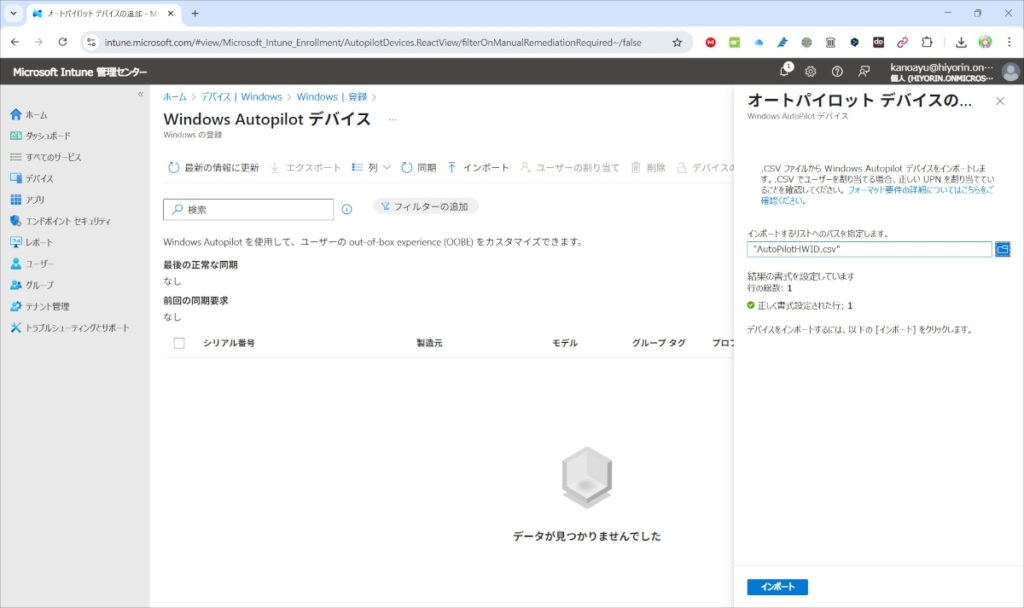The height and width of the screenshot is (608, 1024).
Task: Go to the Devices | Windows breadcrumb link
Action: 242,97
